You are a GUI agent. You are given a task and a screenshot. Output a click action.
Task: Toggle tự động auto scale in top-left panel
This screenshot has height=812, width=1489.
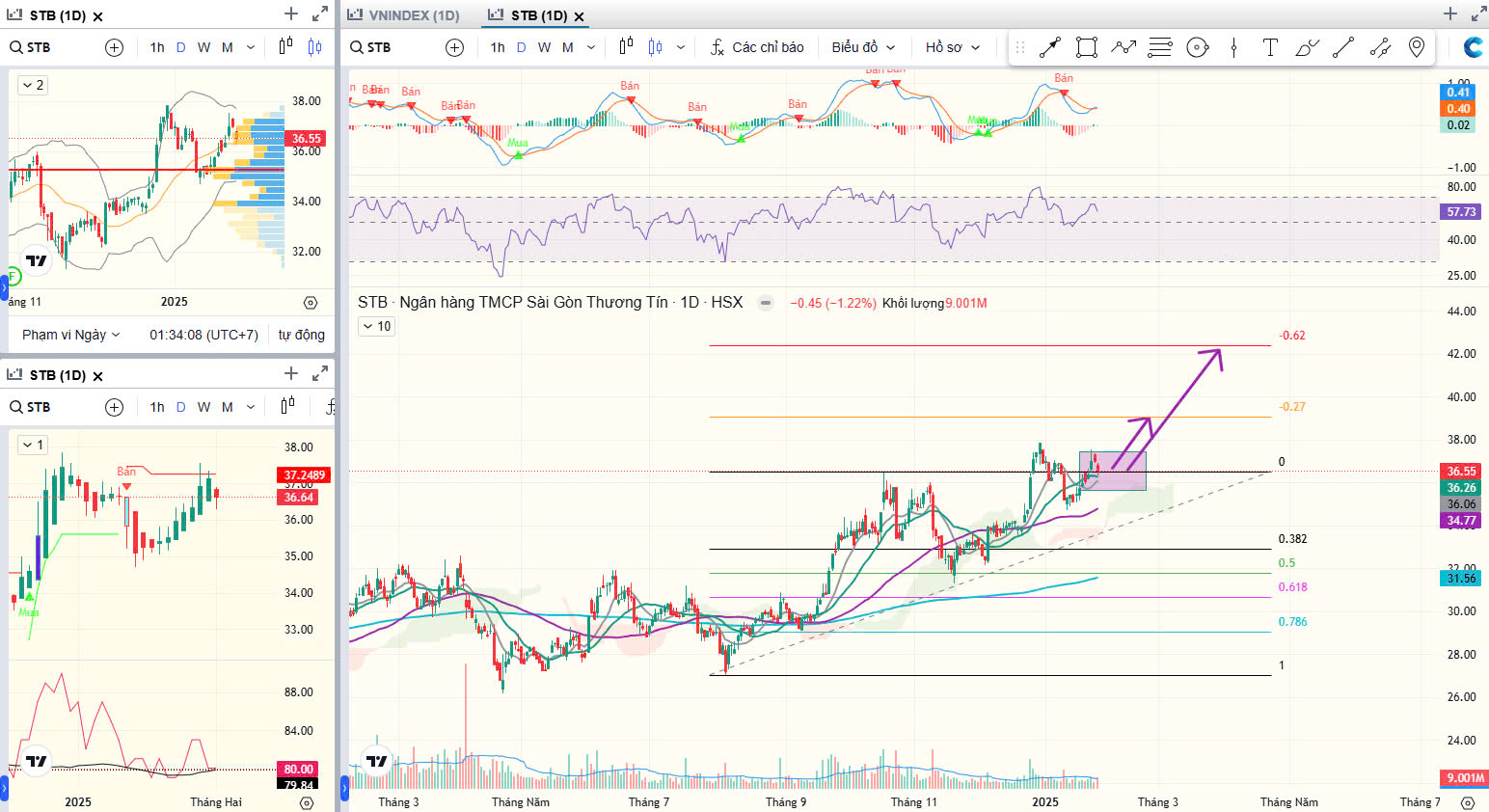pyautogui.click(x=302, y=335)
